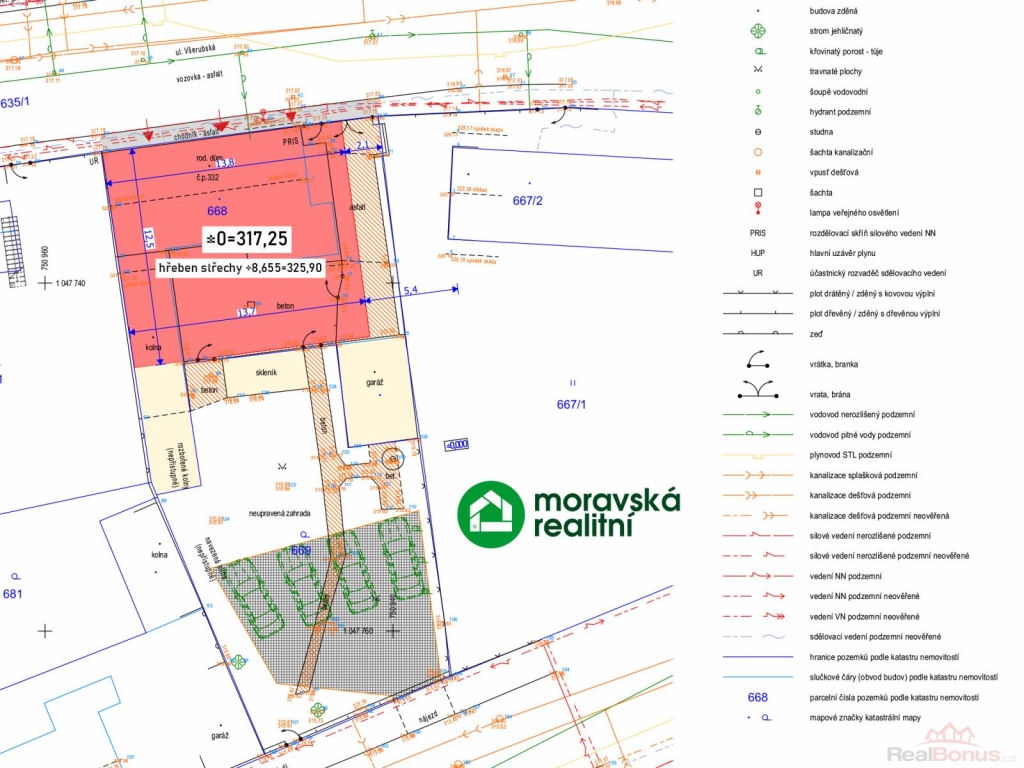Viewport: 1024px width, 768px height.
Task: Click the underground hydrant legend symbol
Action: 758,111
